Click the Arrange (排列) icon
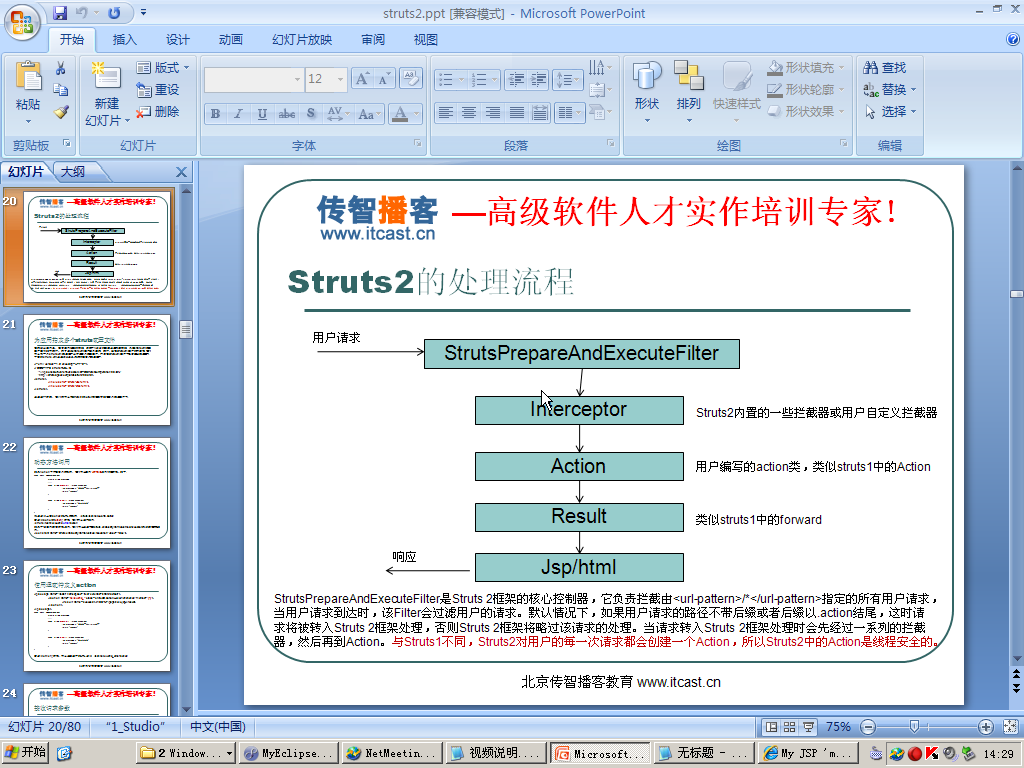Screen dimensions: 1024x768 688,76
